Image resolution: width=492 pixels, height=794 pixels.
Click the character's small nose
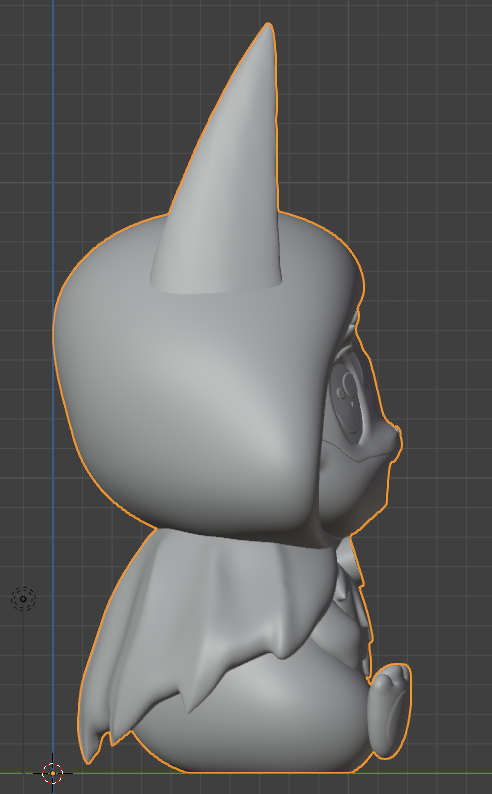[395, 439]
